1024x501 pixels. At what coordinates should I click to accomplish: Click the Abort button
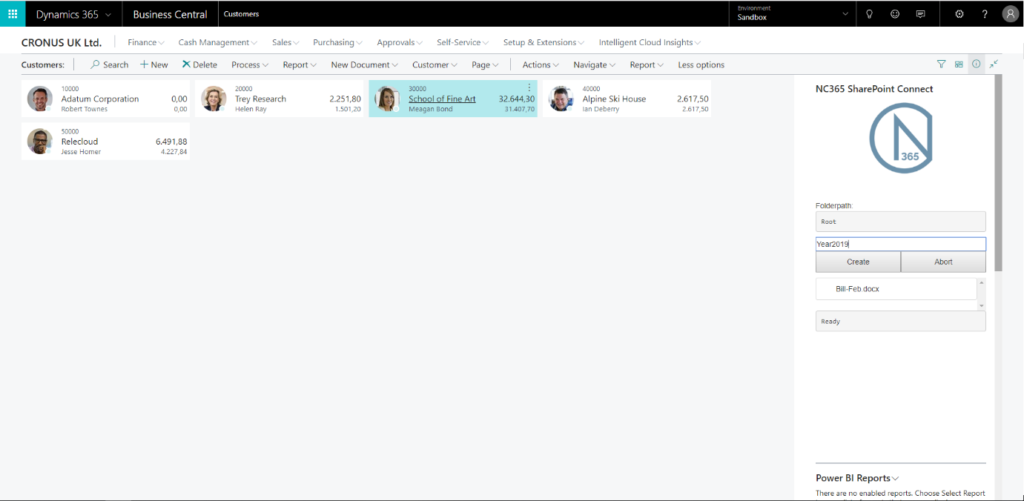(944, 262)
